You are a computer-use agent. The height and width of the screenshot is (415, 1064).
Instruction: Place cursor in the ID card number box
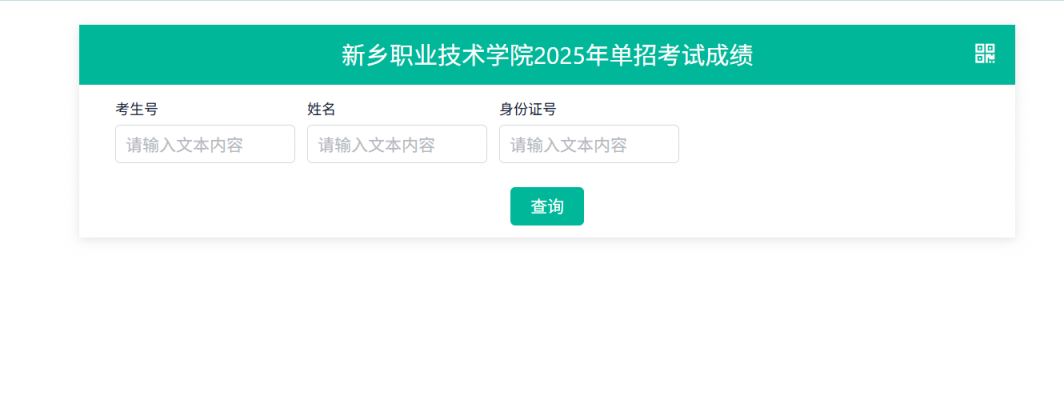pos(589,144)
